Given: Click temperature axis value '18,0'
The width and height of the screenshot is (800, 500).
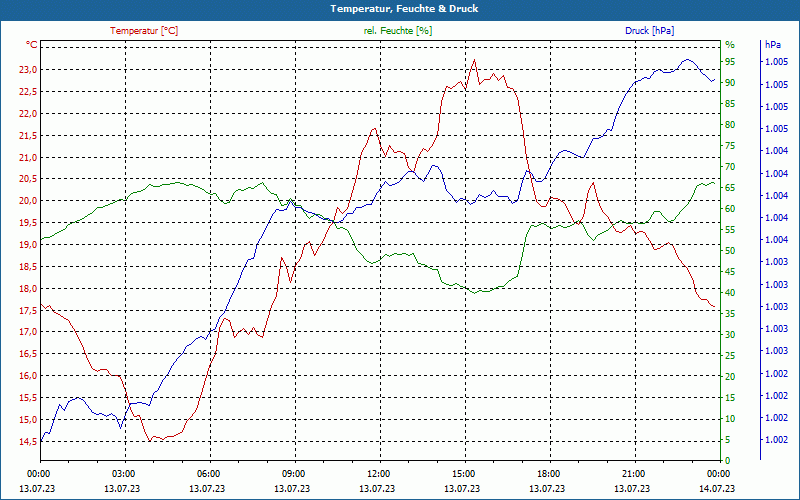Looking at the screenshot, I should (x=28, y=289).
